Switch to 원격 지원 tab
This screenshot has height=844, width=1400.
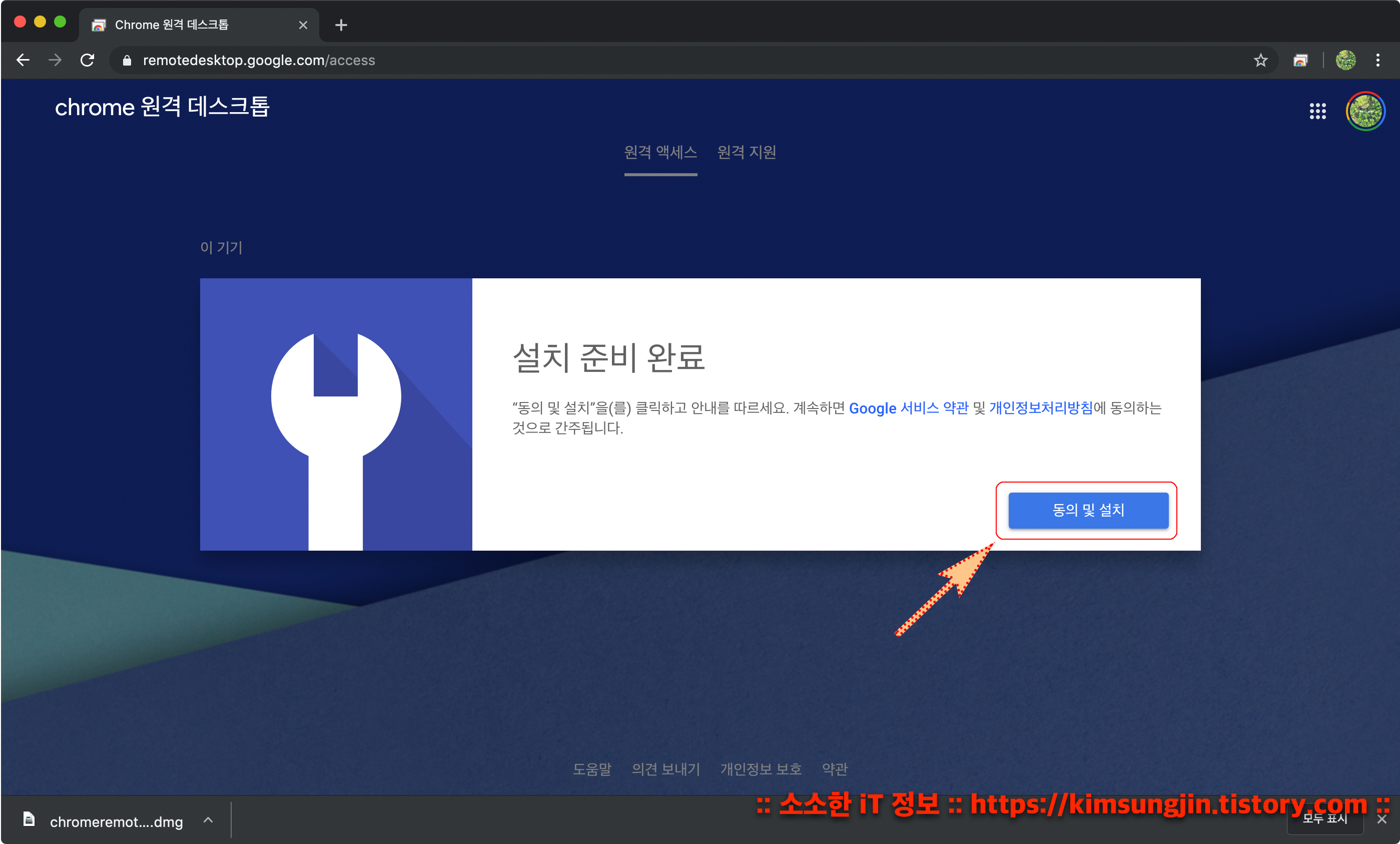click(x=746, y=152)
